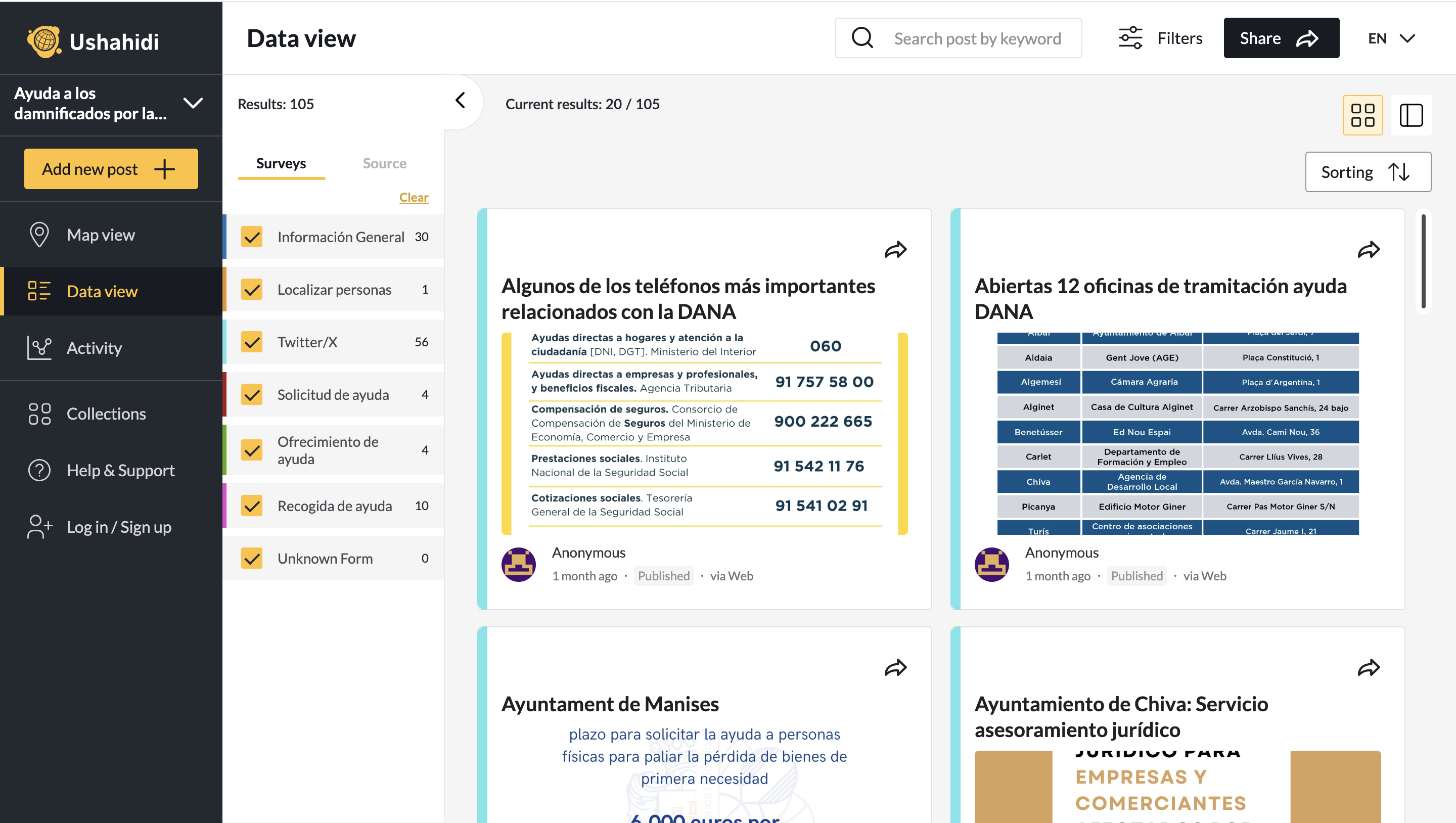Click Información General count '30'

[421, 236]
